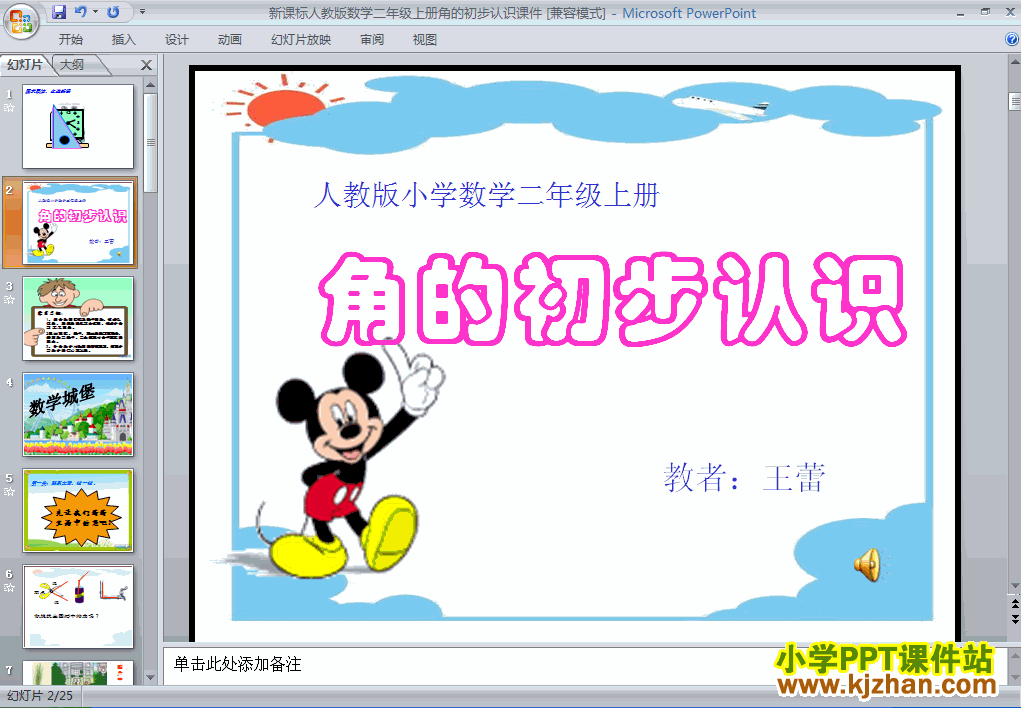
Task: Select slide 5 thumbnail with orange starburst
Action: (x=78, y=511)
